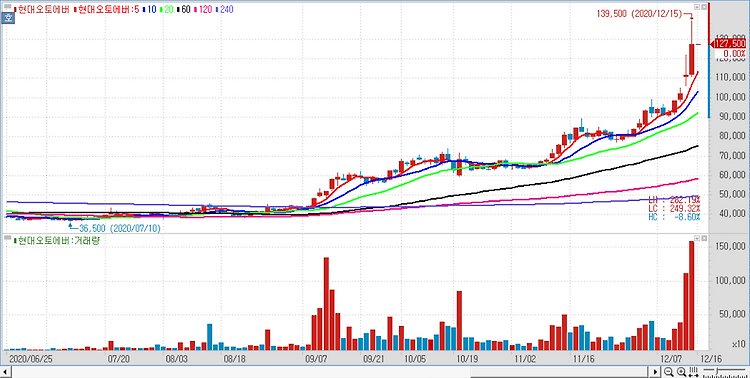Image resolution: width=750 pixels, height=378 pixels.
Task: Select the 120-day moving average legend
Action: [x=204, y=9]
